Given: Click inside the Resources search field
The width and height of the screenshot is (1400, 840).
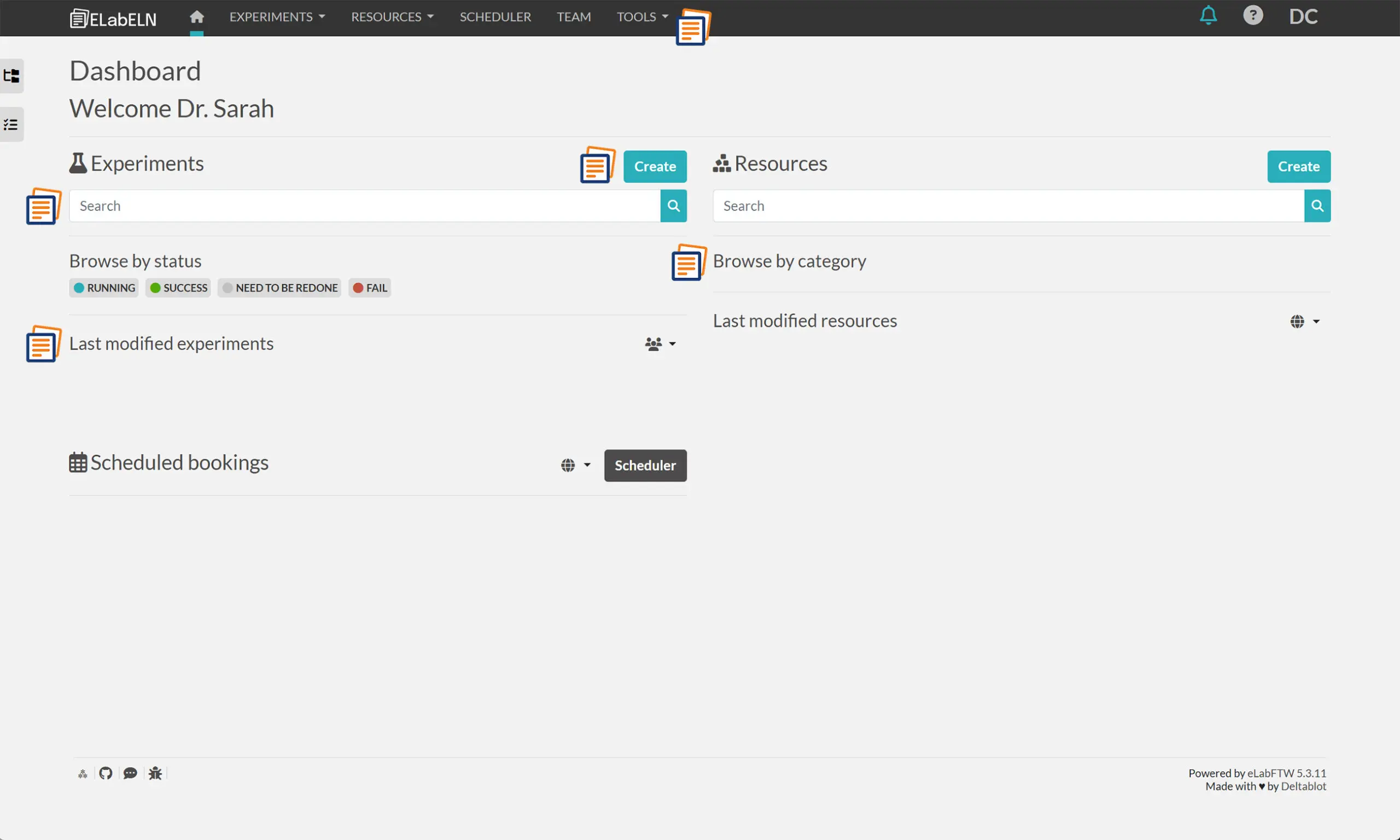Looking at the screenshot, I should [x=1007, y=206].
